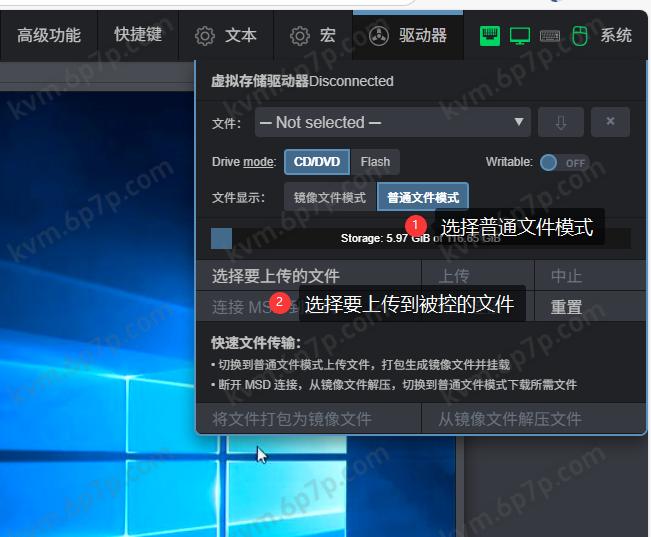This screenshot has width=651, height=537.
Task: Toggle the Writable switch
Action: pos(565,162)
